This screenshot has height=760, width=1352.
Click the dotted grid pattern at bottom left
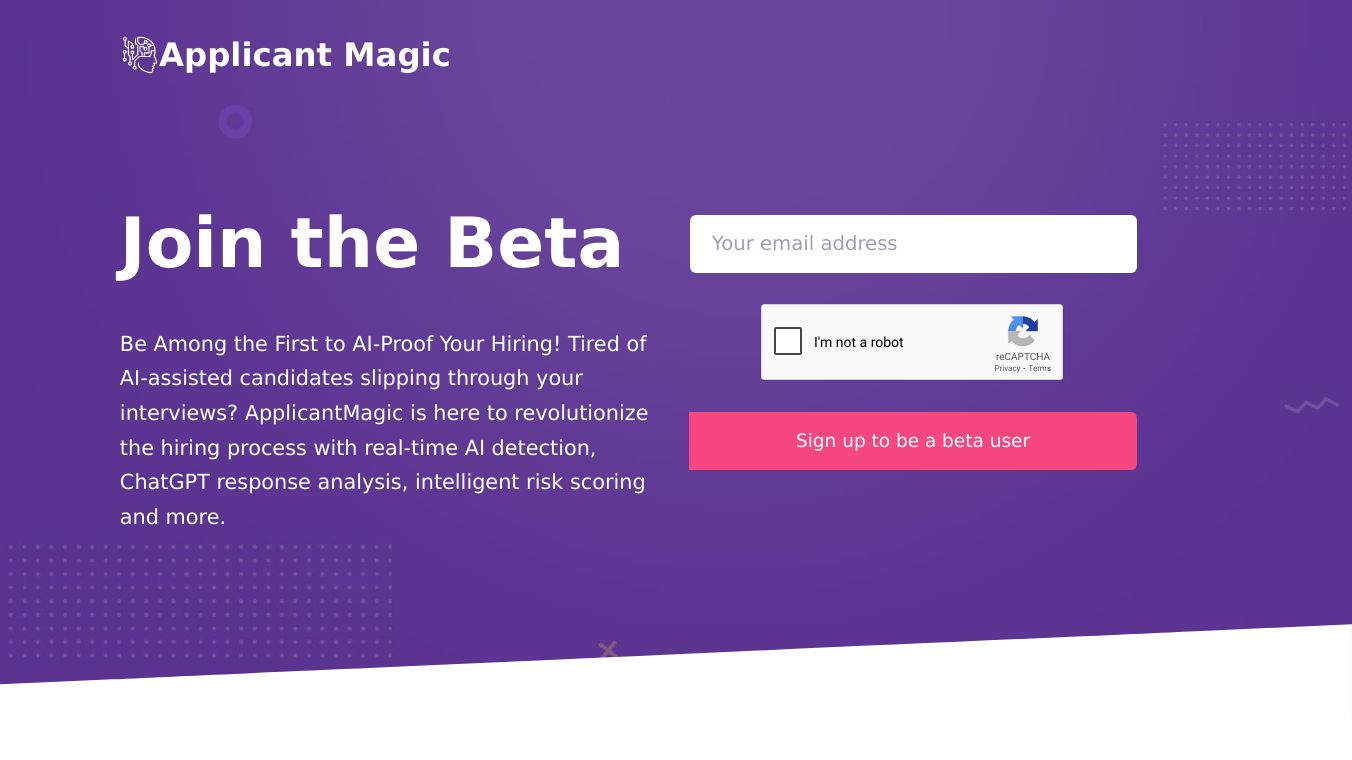199,601
